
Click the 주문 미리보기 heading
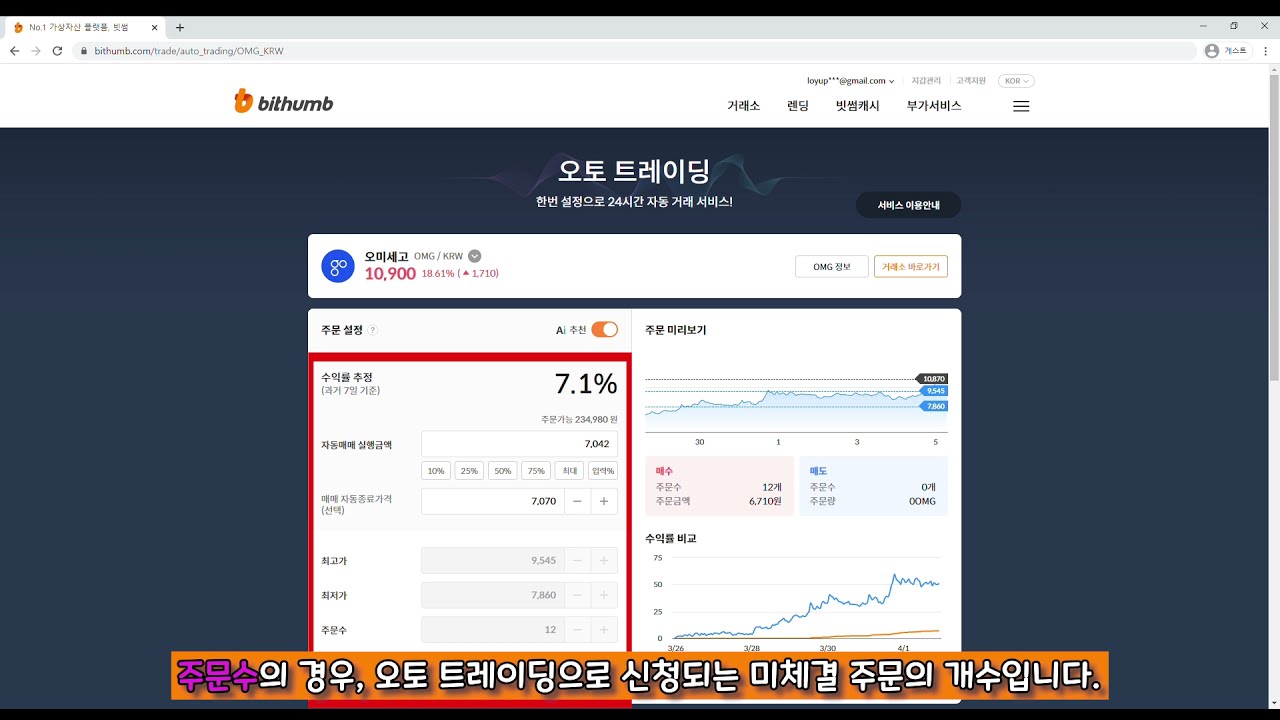click(x=676, y=330)
